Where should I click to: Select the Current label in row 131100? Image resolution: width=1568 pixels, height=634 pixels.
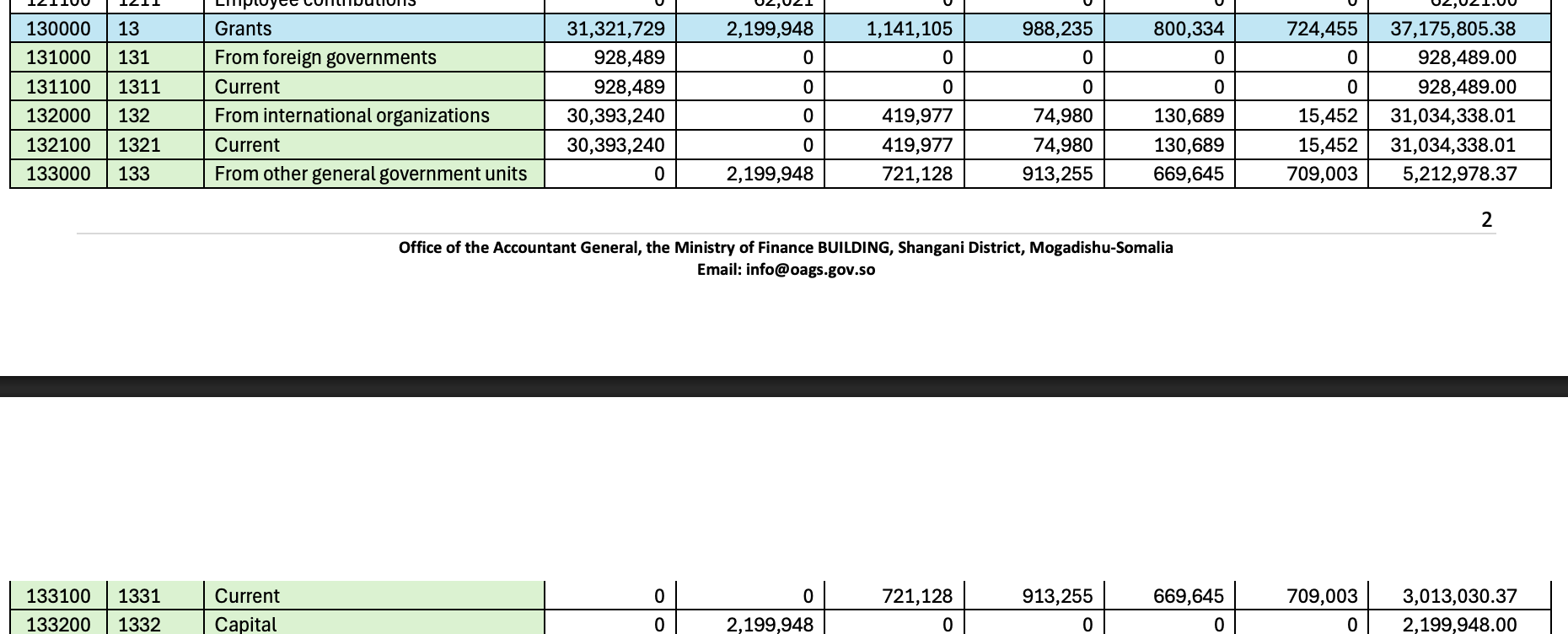point(247,87)
